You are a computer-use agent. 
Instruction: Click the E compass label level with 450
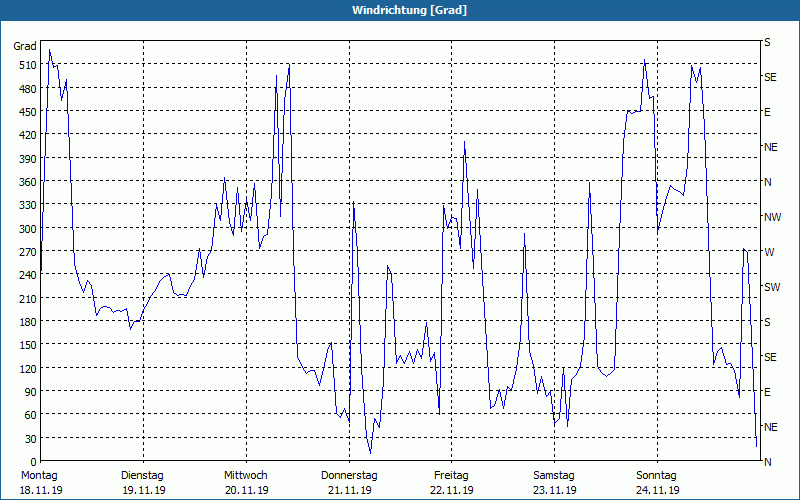(767, 112)
